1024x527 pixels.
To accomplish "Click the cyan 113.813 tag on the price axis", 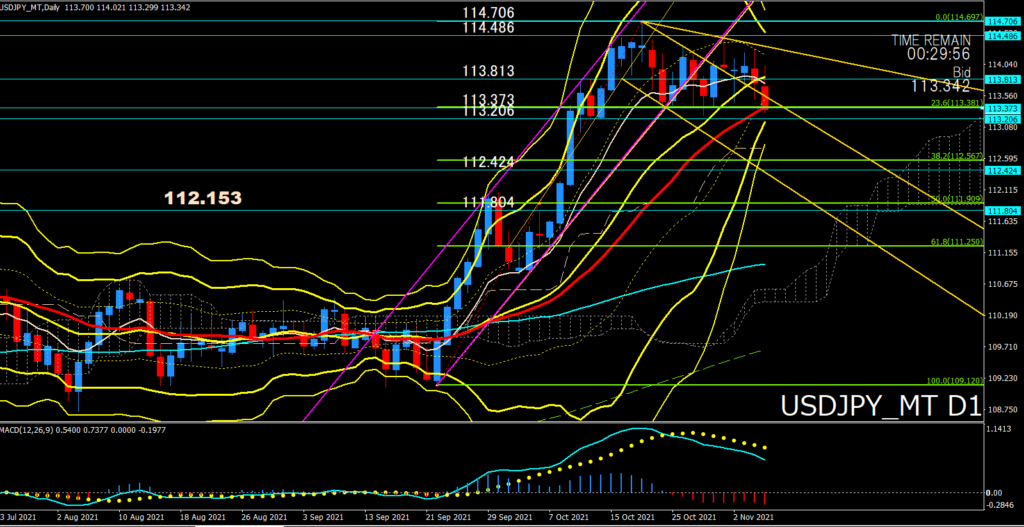I will click(x=1003, y=80).
